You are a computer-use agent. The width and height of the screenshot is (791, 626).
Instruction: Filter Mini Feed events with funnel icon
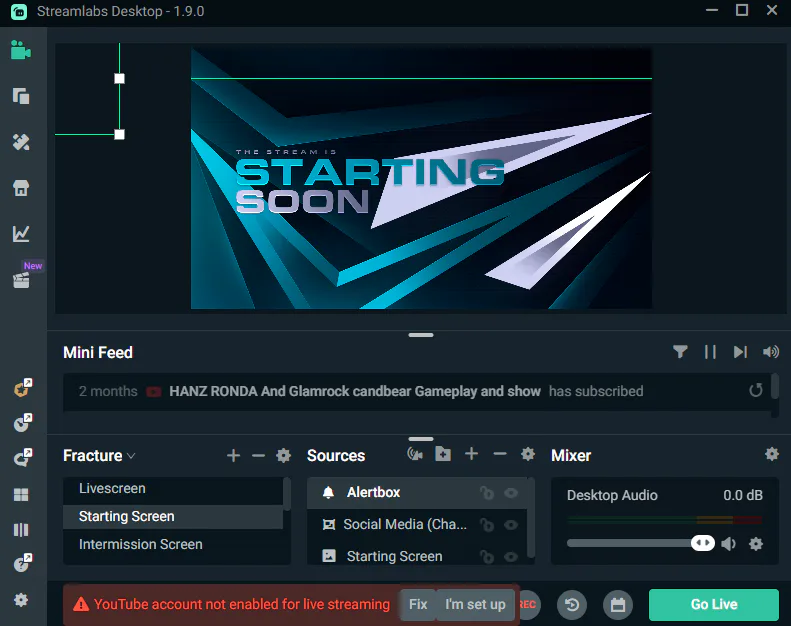(x=680, y=352)
